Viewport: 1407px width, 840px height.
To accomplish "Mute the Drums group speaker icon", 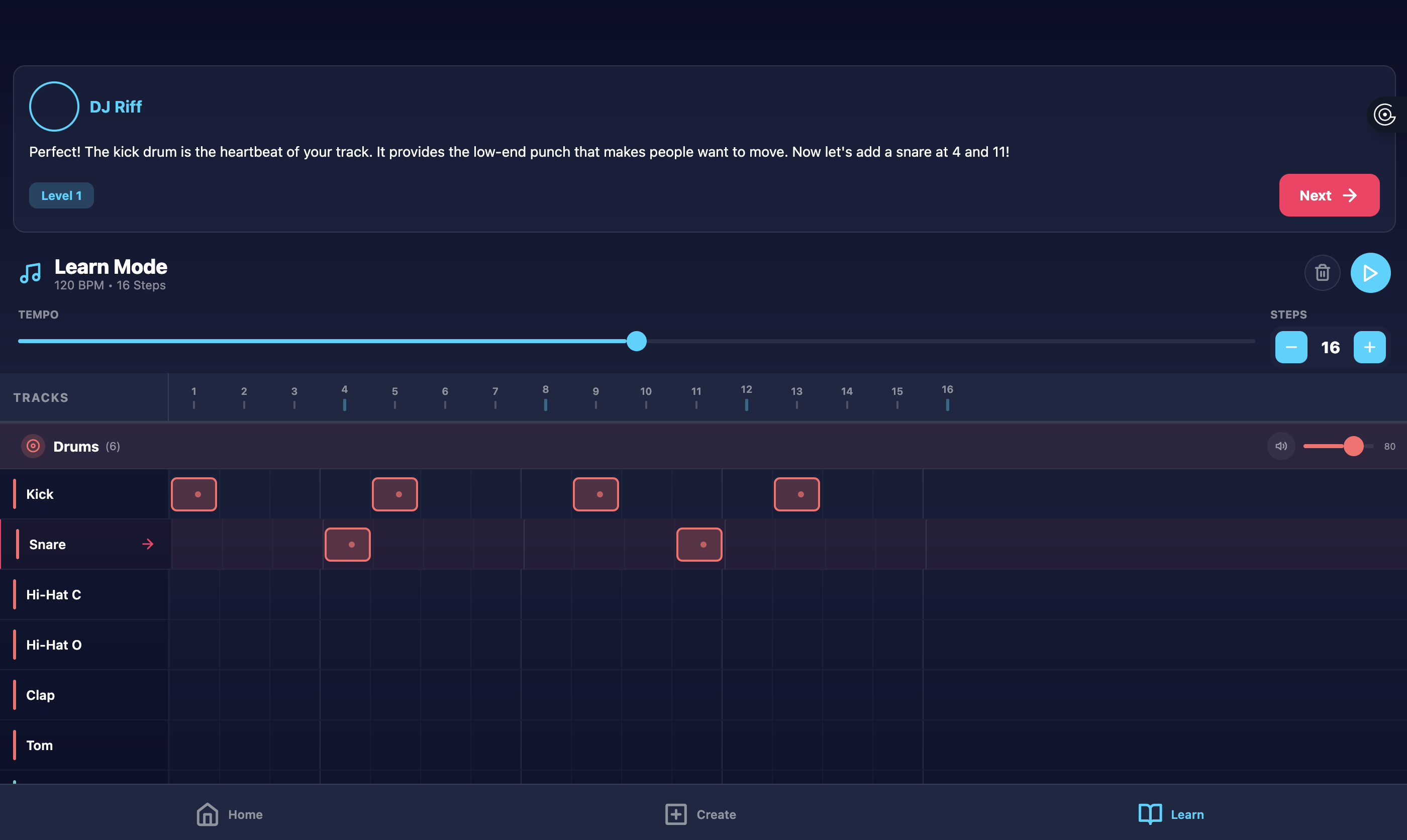I will pos(1281,446).
